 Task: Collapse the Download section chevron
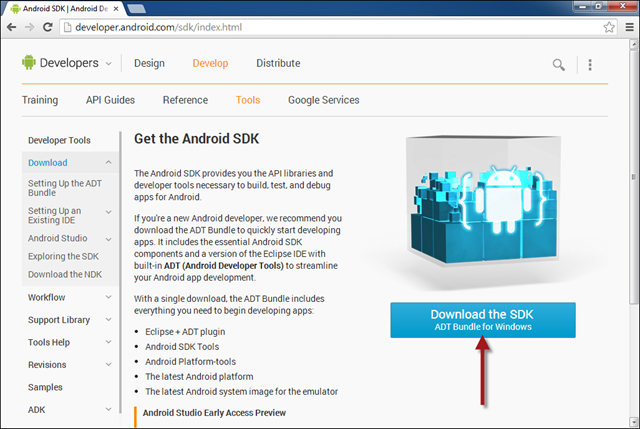pos(109,162)
